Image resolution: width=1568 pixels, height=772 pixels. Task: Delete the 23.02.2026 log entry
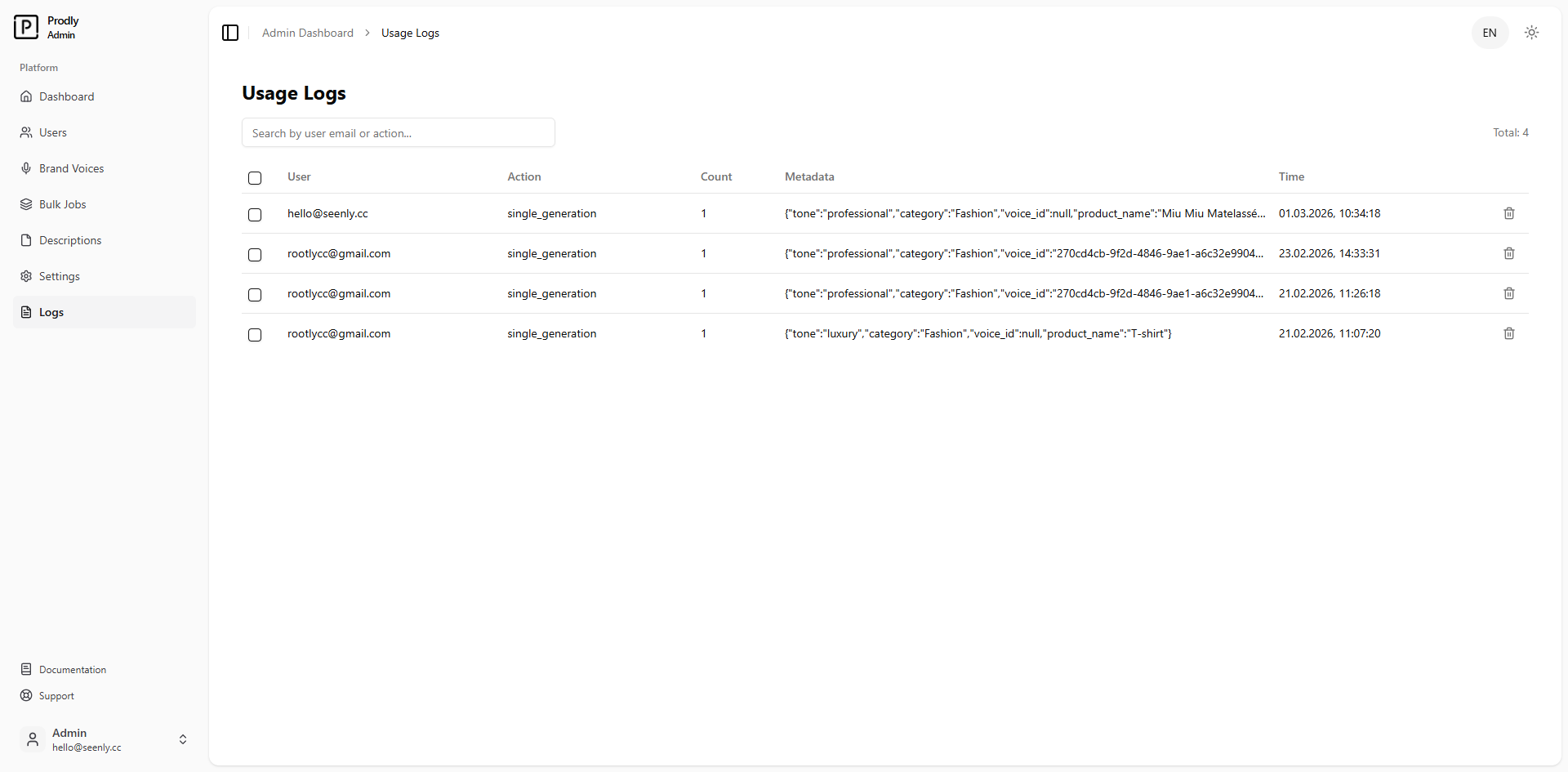[1508, 253]
